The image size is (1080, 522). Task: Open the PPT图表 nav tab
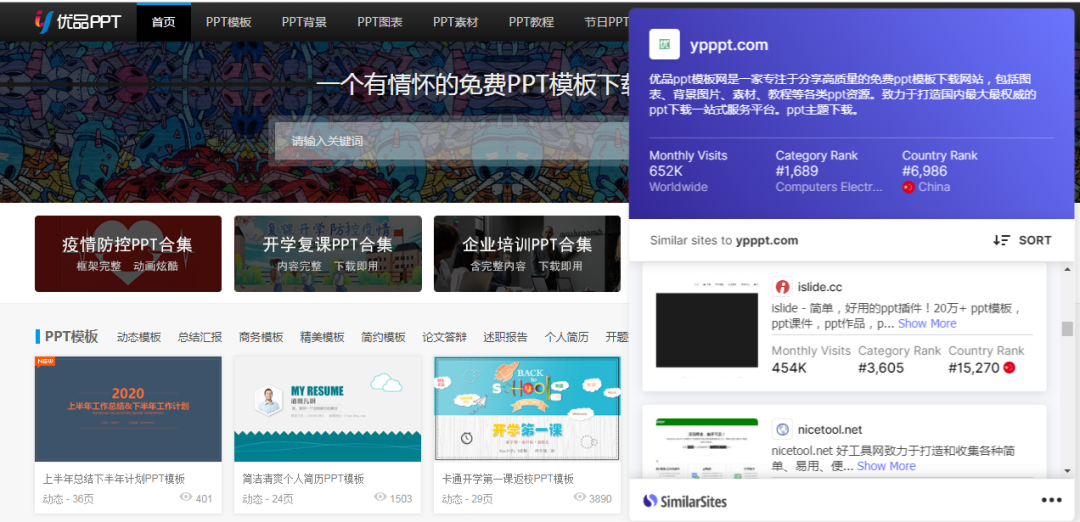point(380,22)
